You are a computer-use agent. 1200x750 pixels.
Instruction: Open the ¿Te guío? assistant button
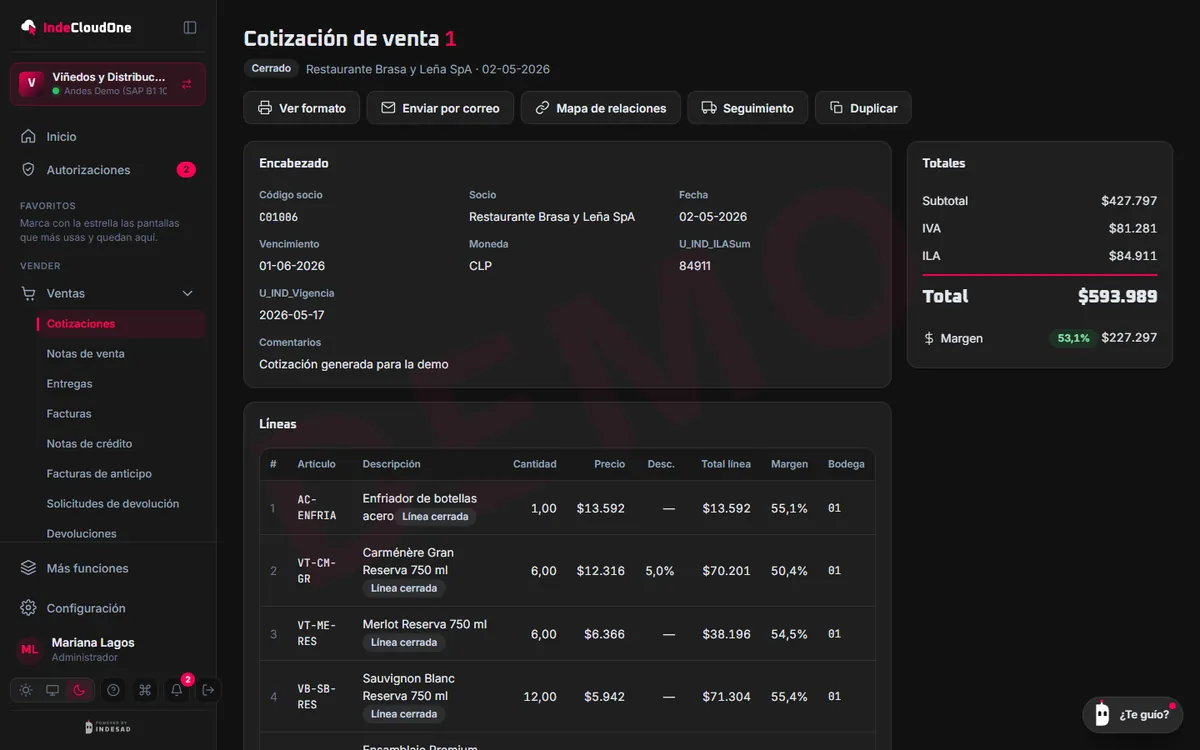tap(1133, 714)
